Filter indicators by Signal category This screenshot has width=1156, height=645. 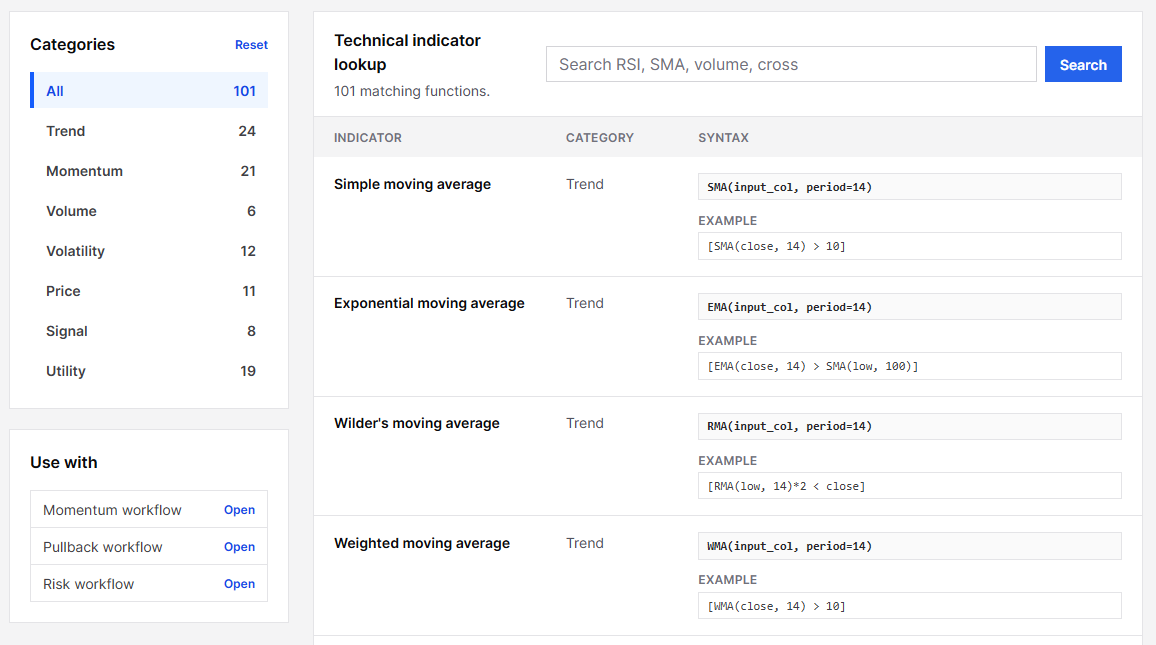149,331
